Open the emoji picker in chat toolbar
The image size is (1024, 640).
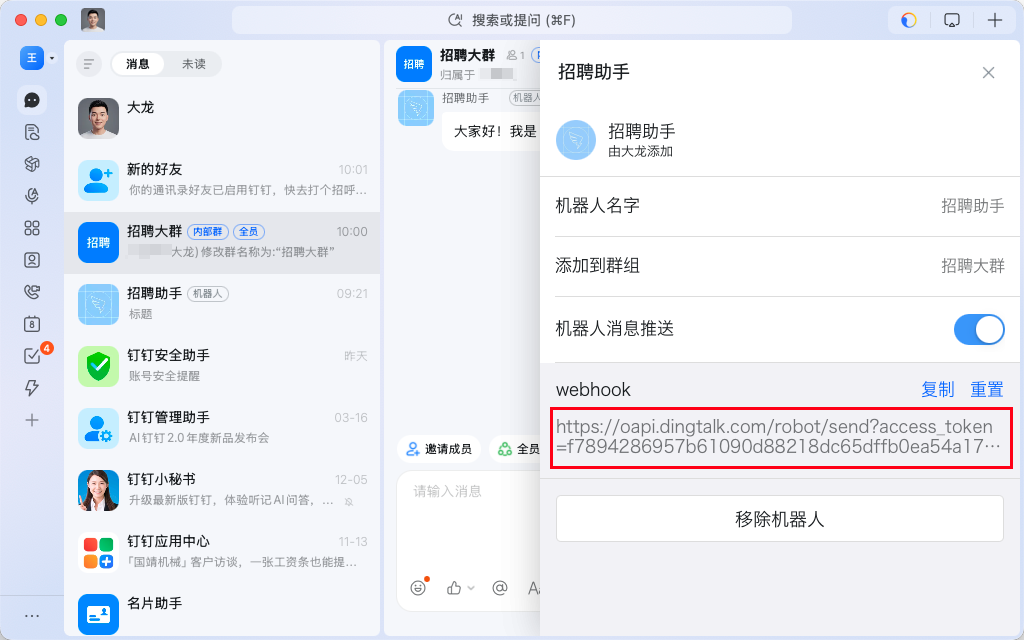(x=418, y=588)
